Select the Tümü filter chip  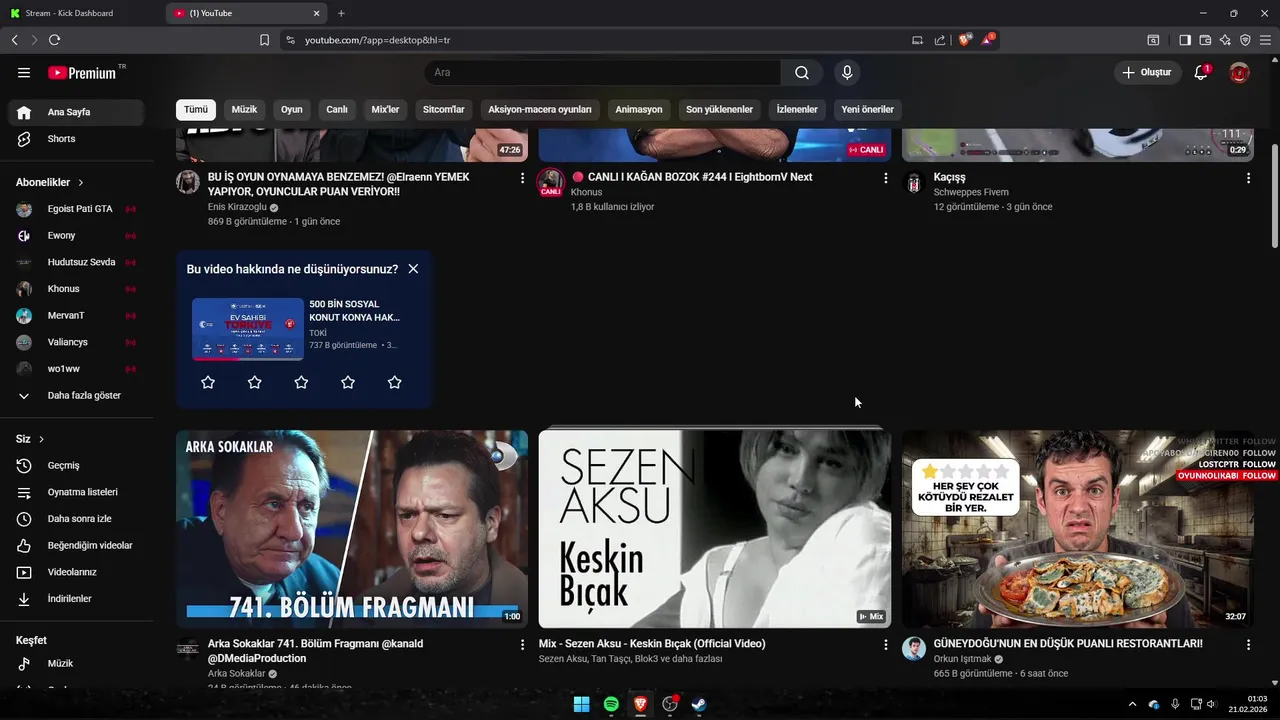coord(196,109)
